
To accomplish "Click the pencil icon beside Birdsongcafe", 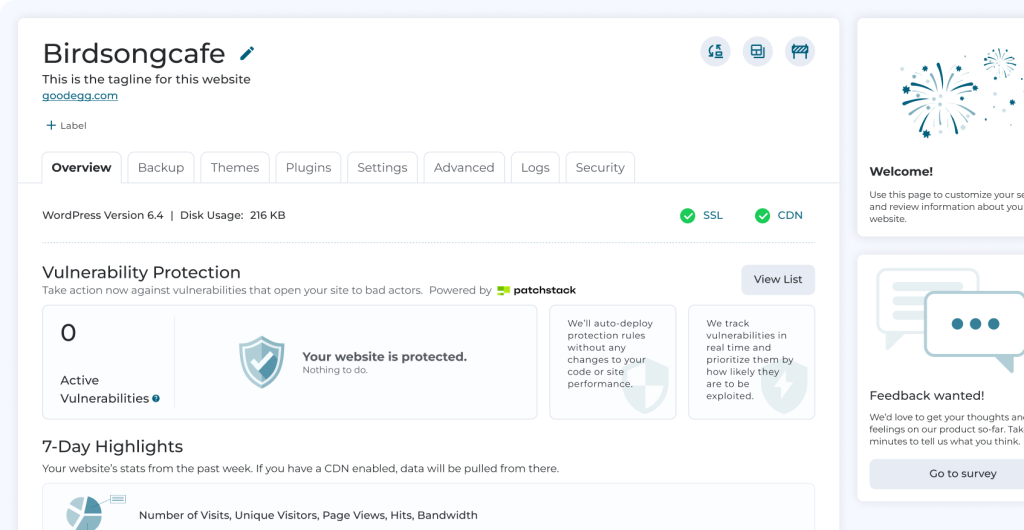I will pos(247,53).
